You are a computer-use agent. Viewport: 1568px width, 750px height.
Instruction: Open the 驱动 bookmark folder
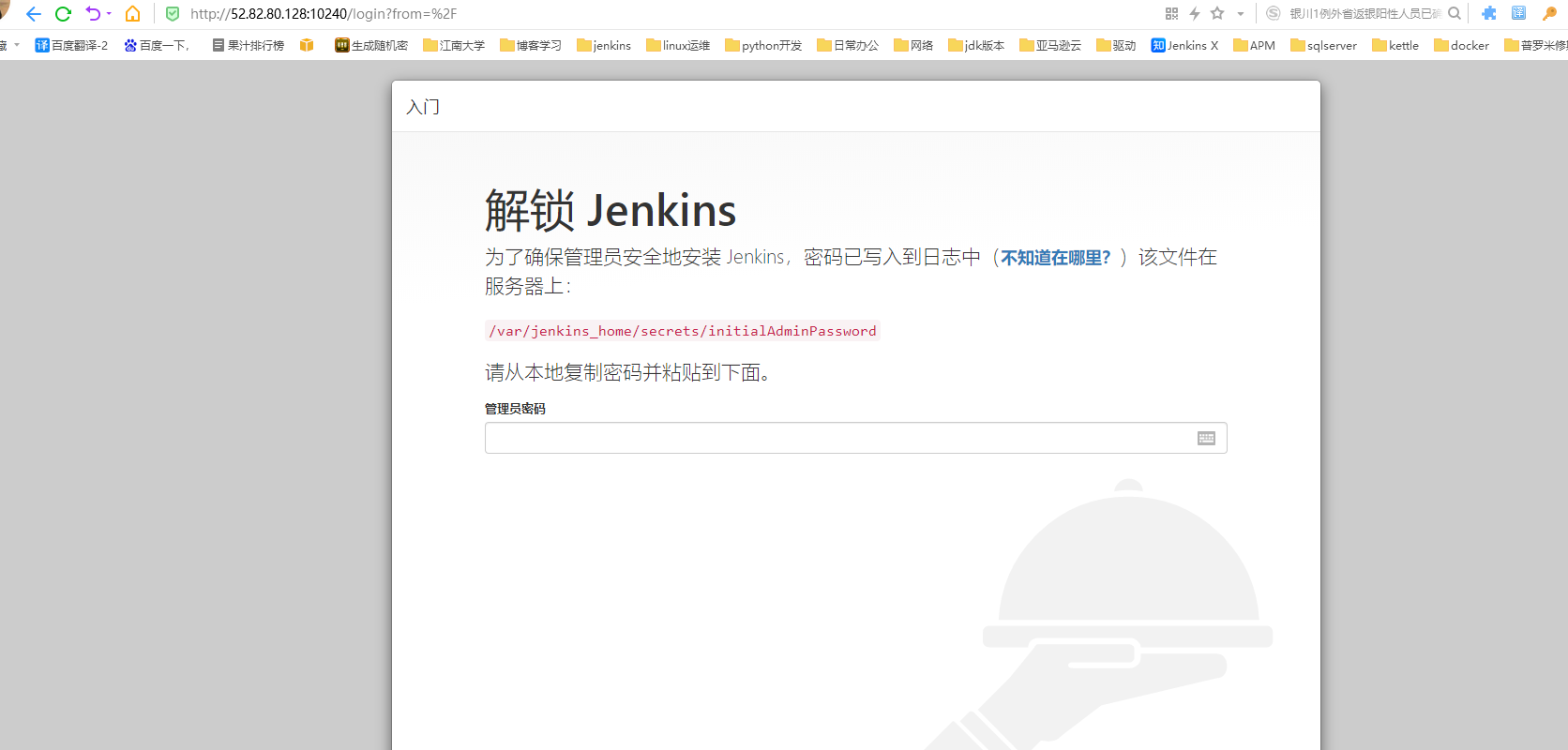point(1116,45)
